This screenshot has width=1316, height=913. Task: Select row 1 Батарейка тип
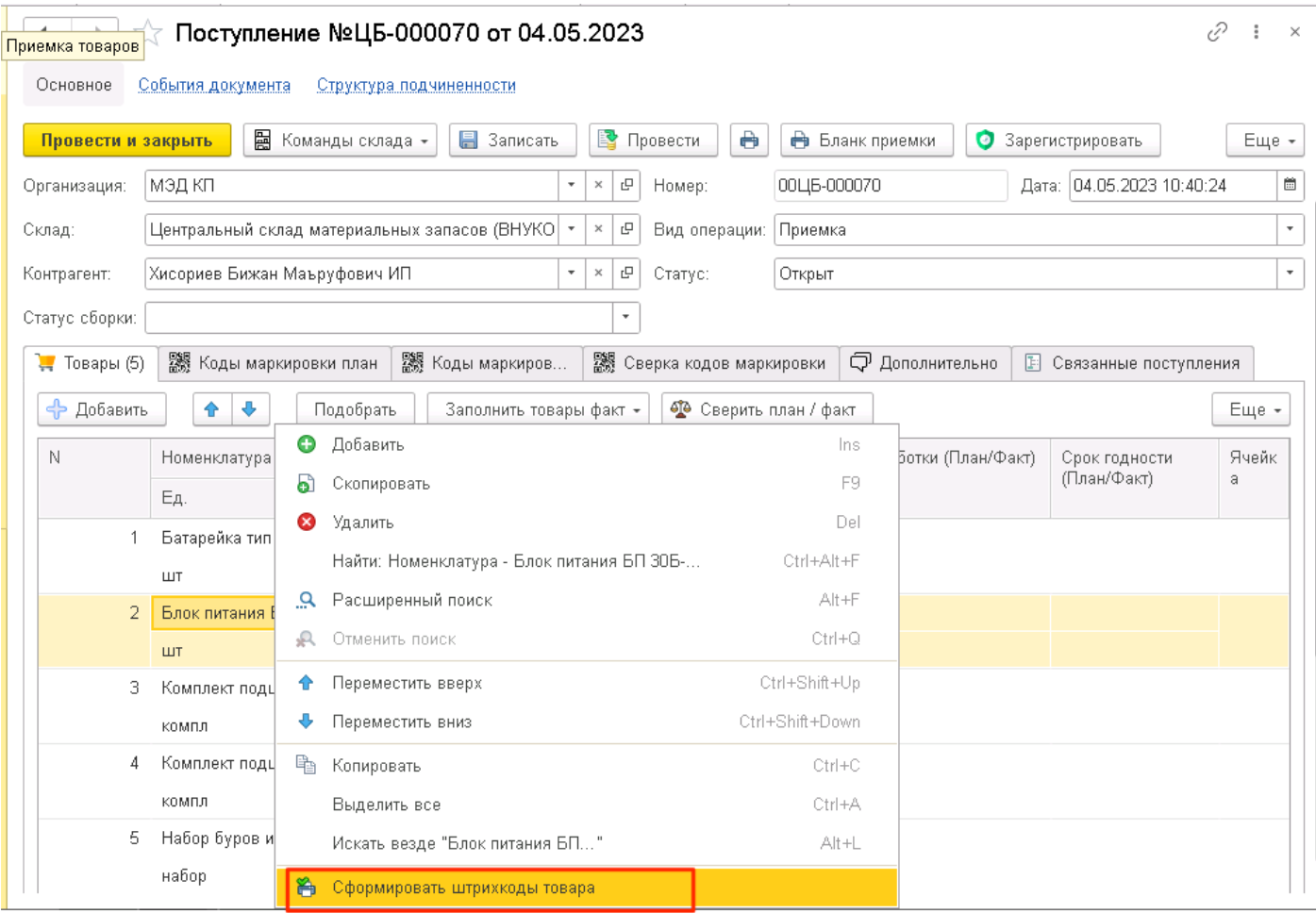coord(157,556)
